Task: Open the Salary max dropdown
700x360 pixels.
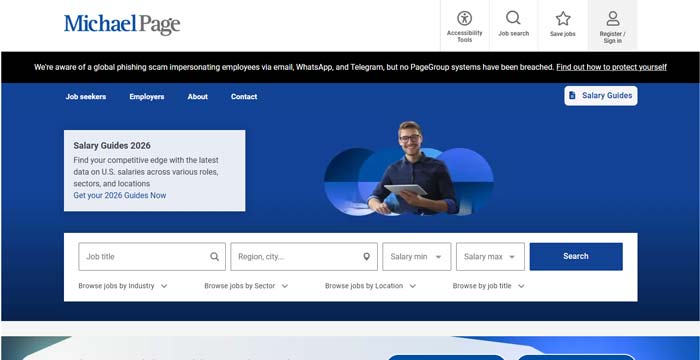Action: 490,256
